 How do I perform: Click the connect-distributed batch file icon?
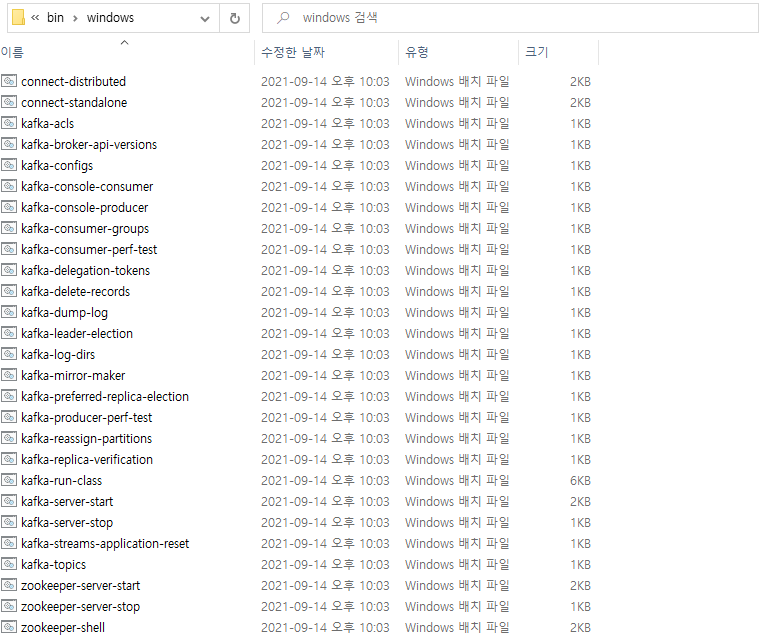tap(9, 81)
